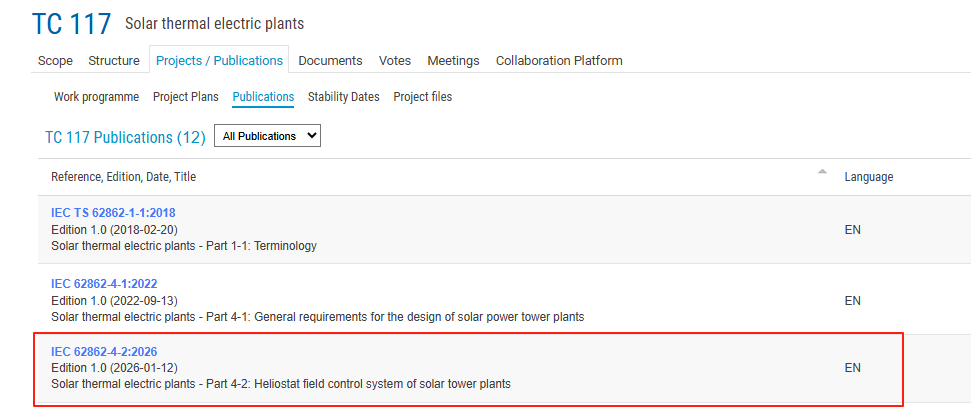Open the Project files sub-tab

[x=422, y=97]
